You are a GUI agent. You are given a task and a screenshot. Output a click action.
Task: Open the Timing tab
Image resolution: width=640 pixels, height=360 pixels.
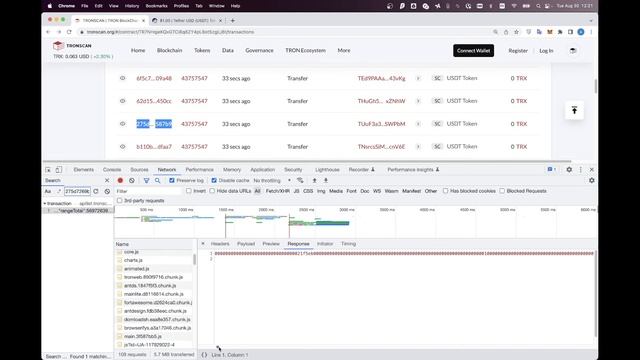coord(349,244)
